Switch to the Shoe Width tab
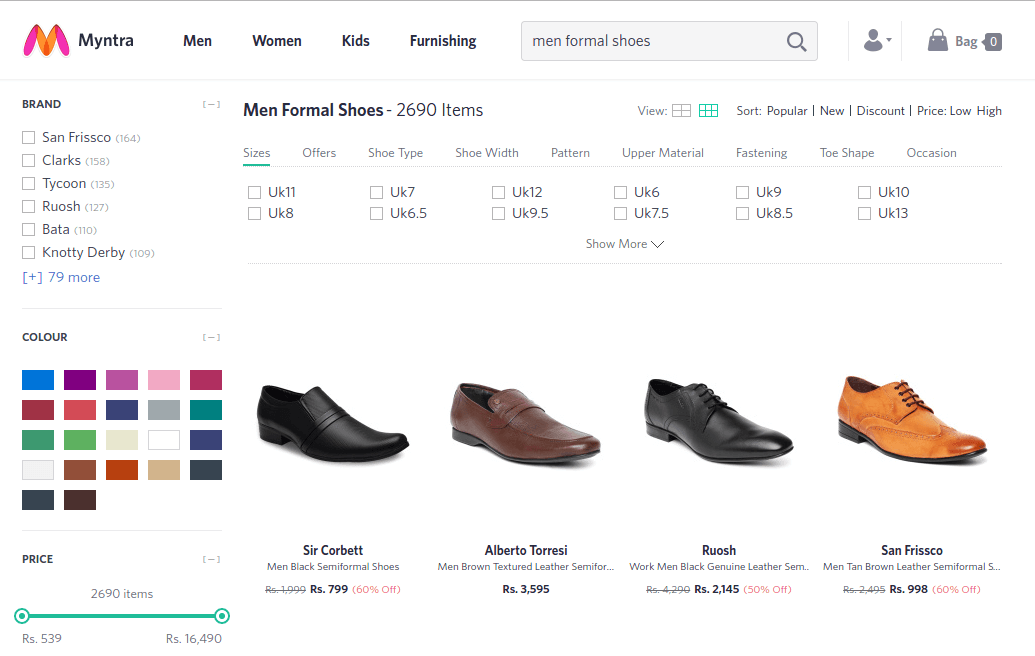Image resolution: width=1035 pixels, height=656 pixels. (x=487, y=152)
